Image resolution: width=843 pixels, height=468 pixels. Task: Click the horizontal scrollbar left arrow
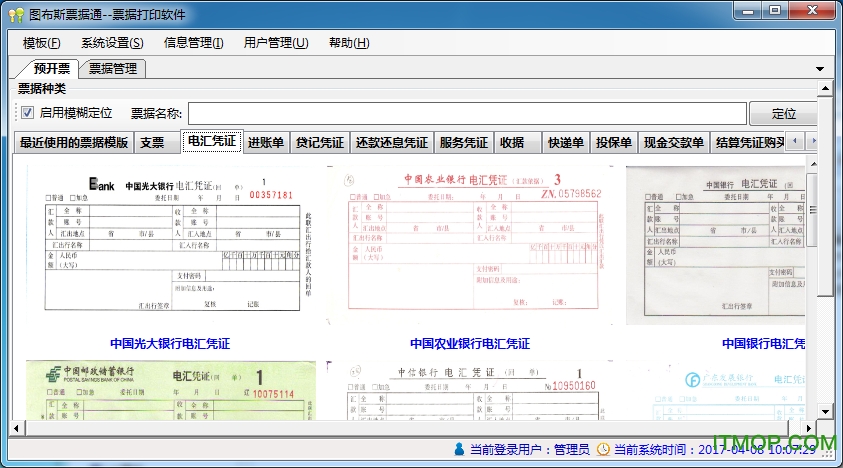[16, 427]
